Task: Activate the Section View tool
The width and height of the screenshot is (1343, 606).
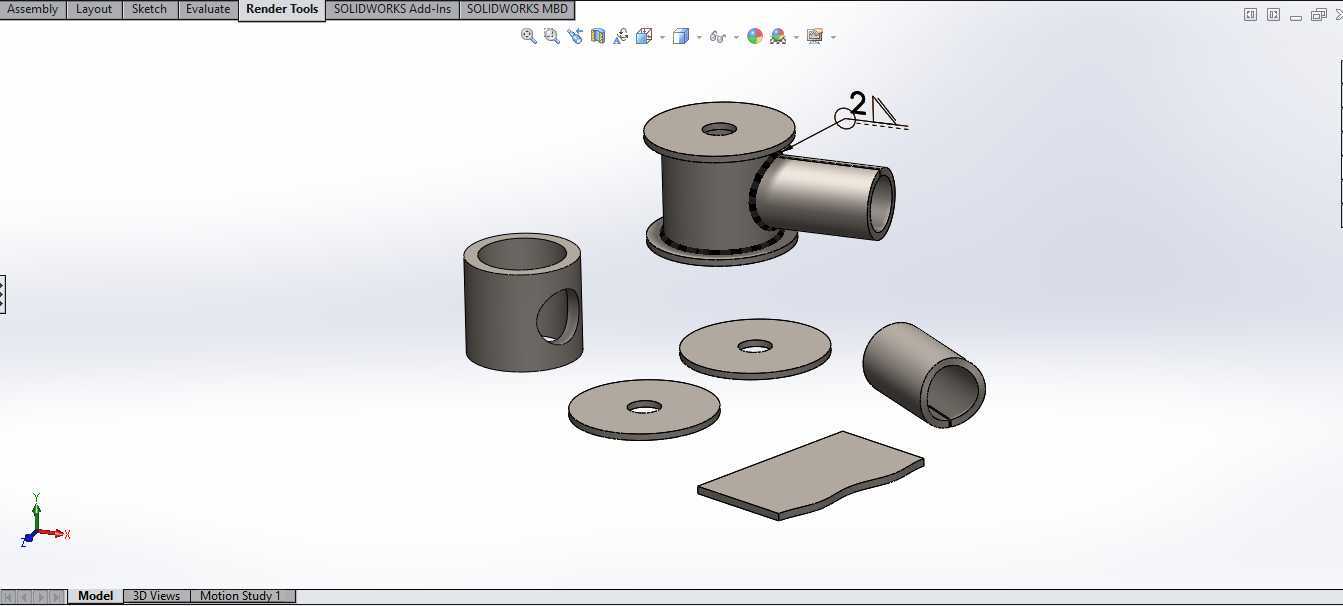Action: (598, 36)
